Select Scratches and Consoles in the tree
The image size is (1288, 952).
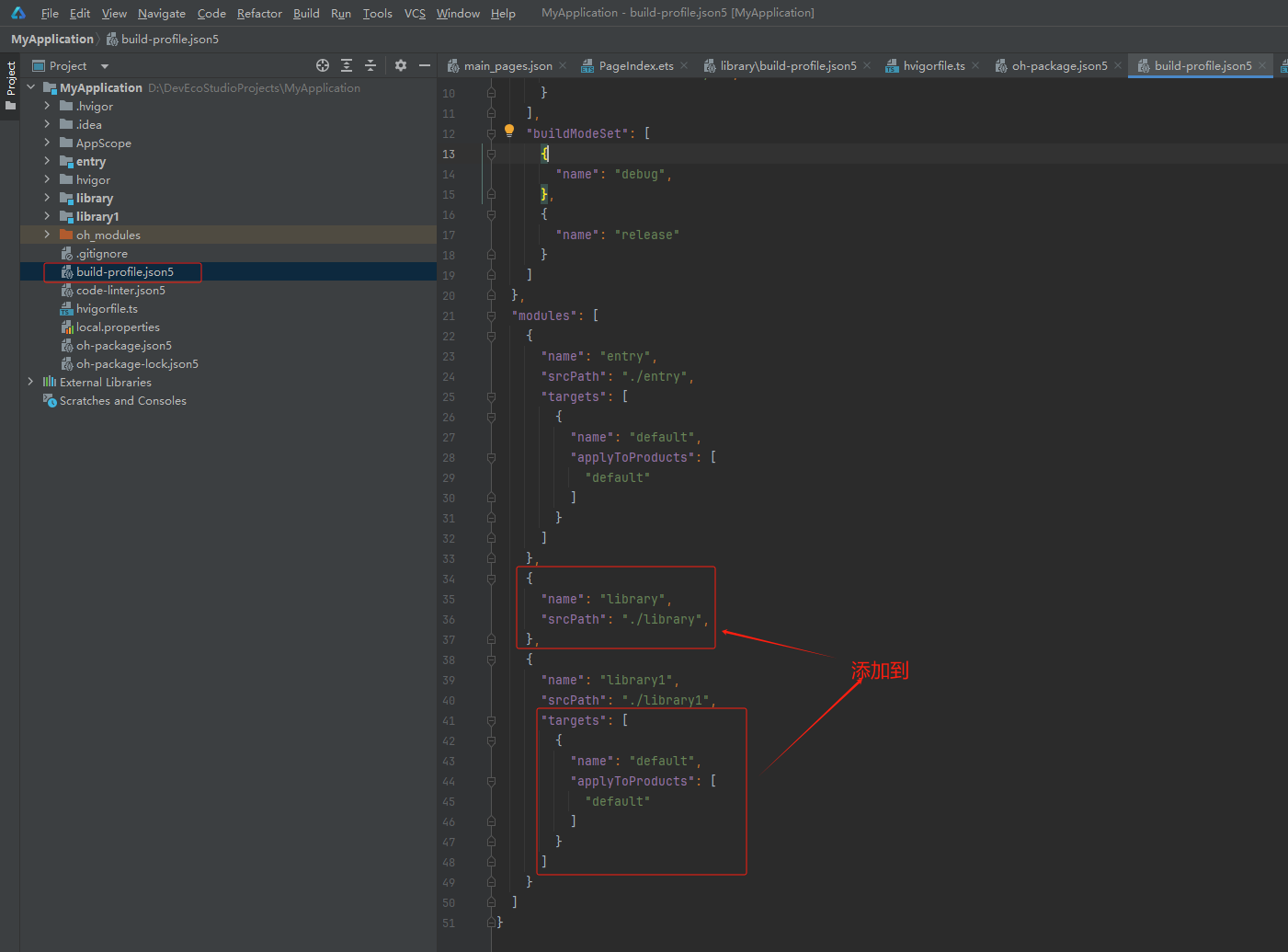[x=122, y=400]
